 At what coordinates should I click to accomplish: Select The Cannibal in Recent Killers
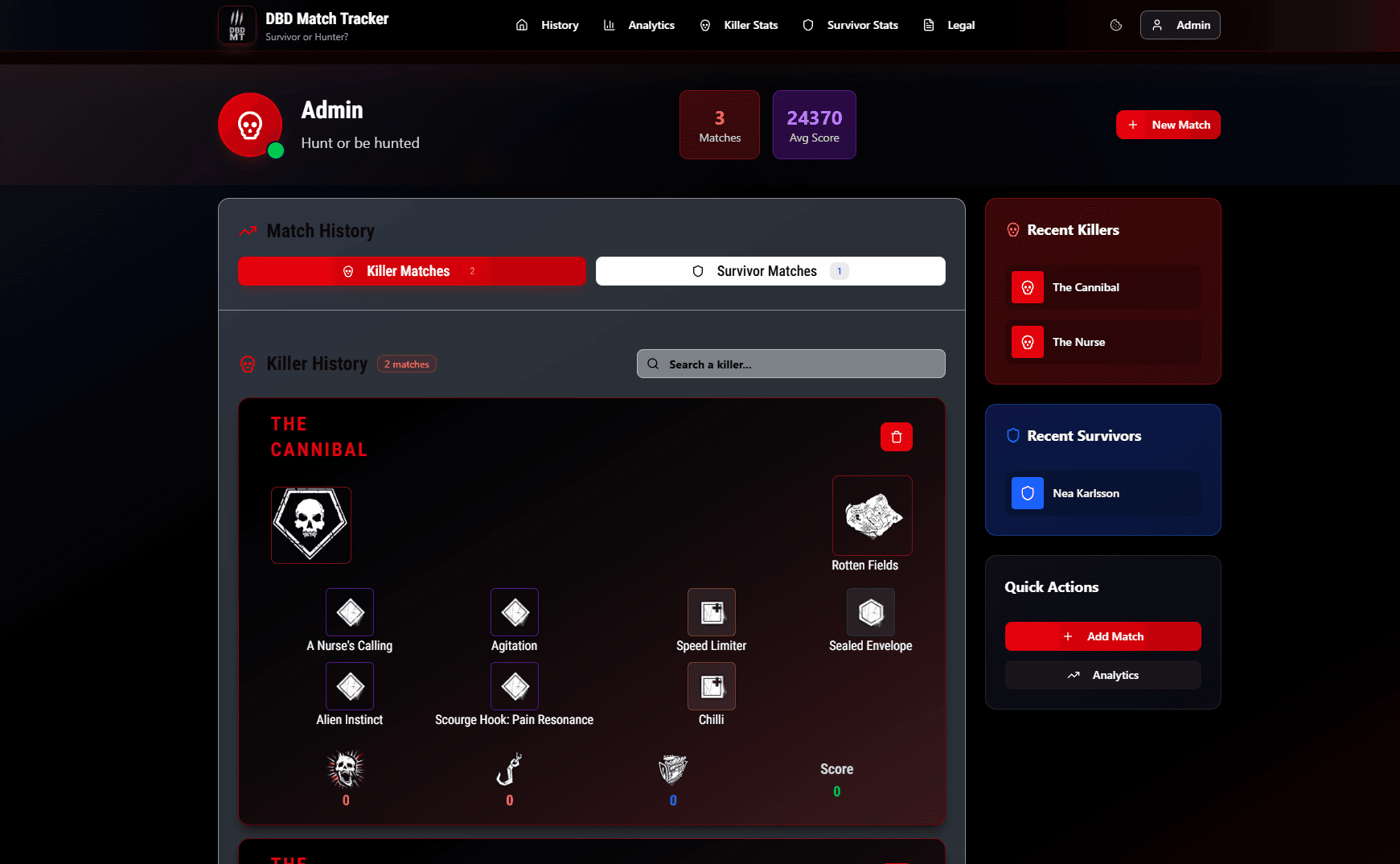1103,287
